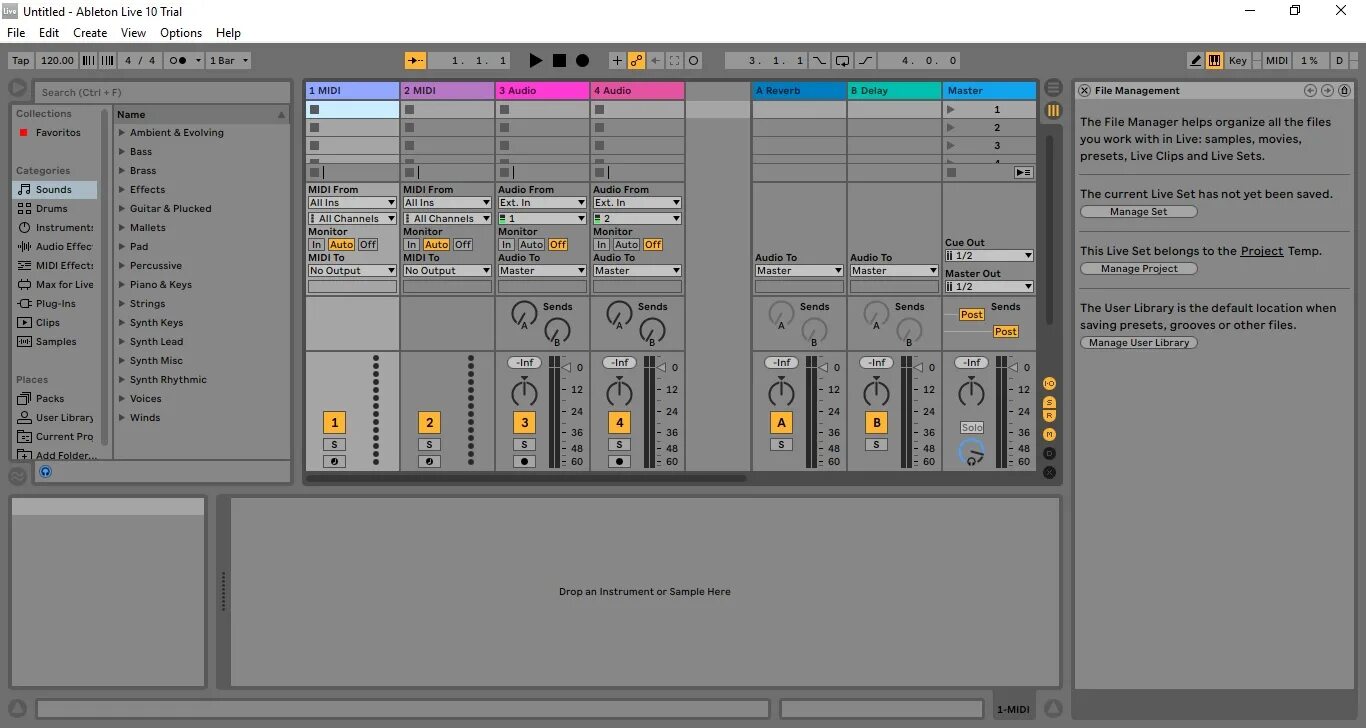Open the 1 Bar quantization menu
Image resolution: width=1366 pixels, height=728 pixels.
coord(229,61)
